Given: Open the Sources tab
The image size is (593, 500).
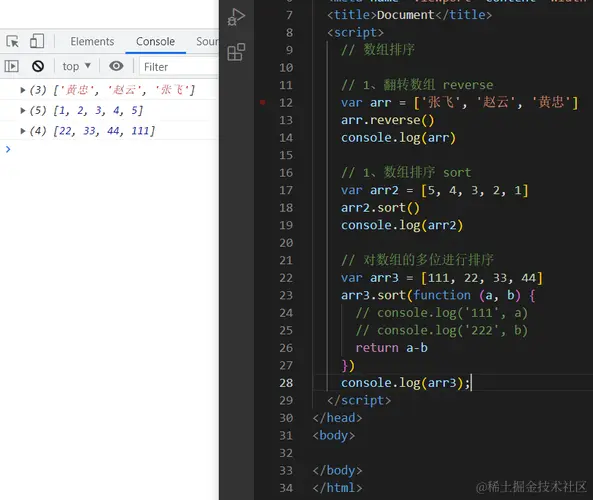Looking at the screenshot, I should click(207, 41).
